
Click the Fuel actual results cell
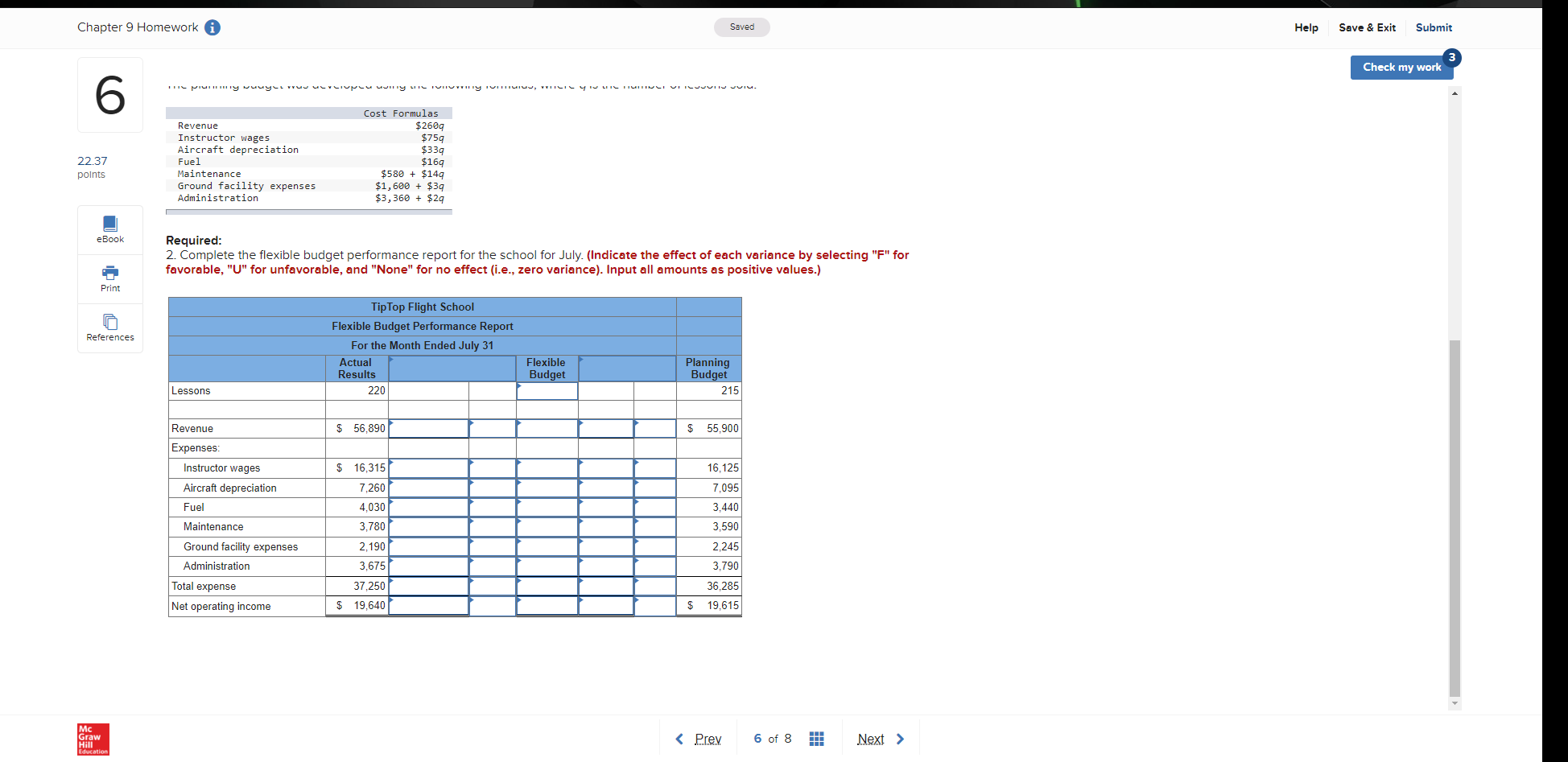pyautogui.click(x=357, y=507)
